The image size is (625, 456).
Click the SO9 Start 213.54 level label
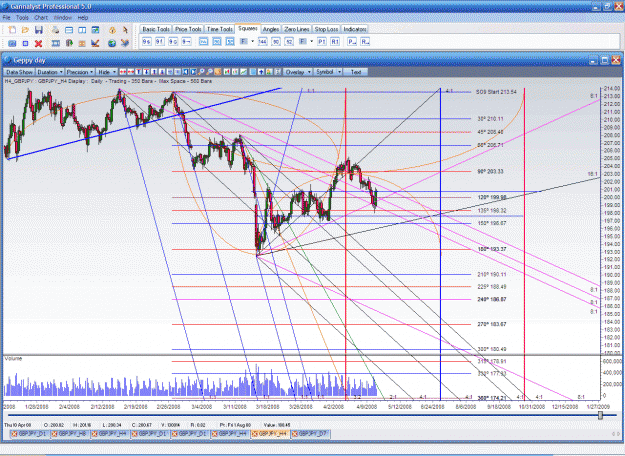tap(496, 92)
